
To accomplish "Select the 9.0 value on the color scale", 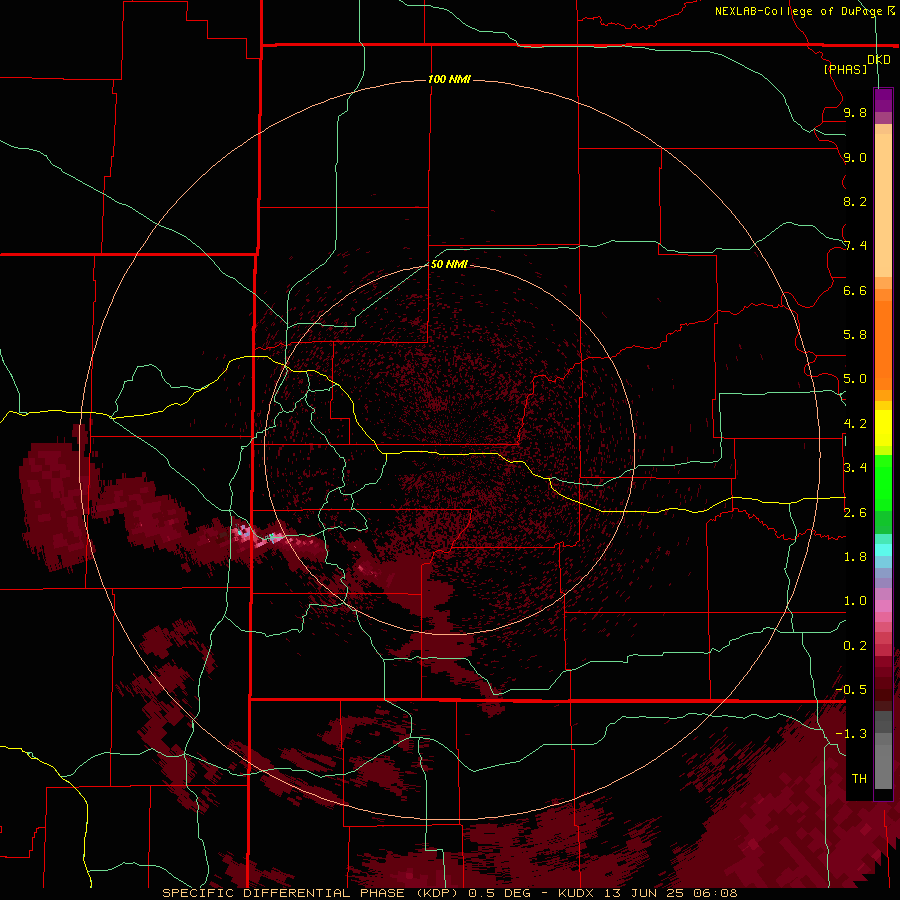I will (855, 157).
